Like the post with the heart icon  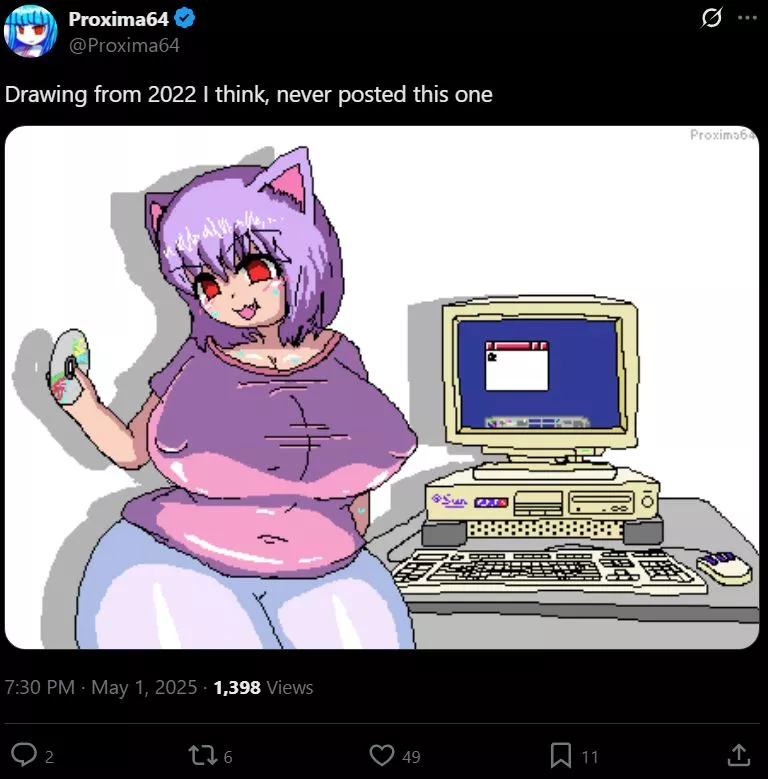point(382,755)
